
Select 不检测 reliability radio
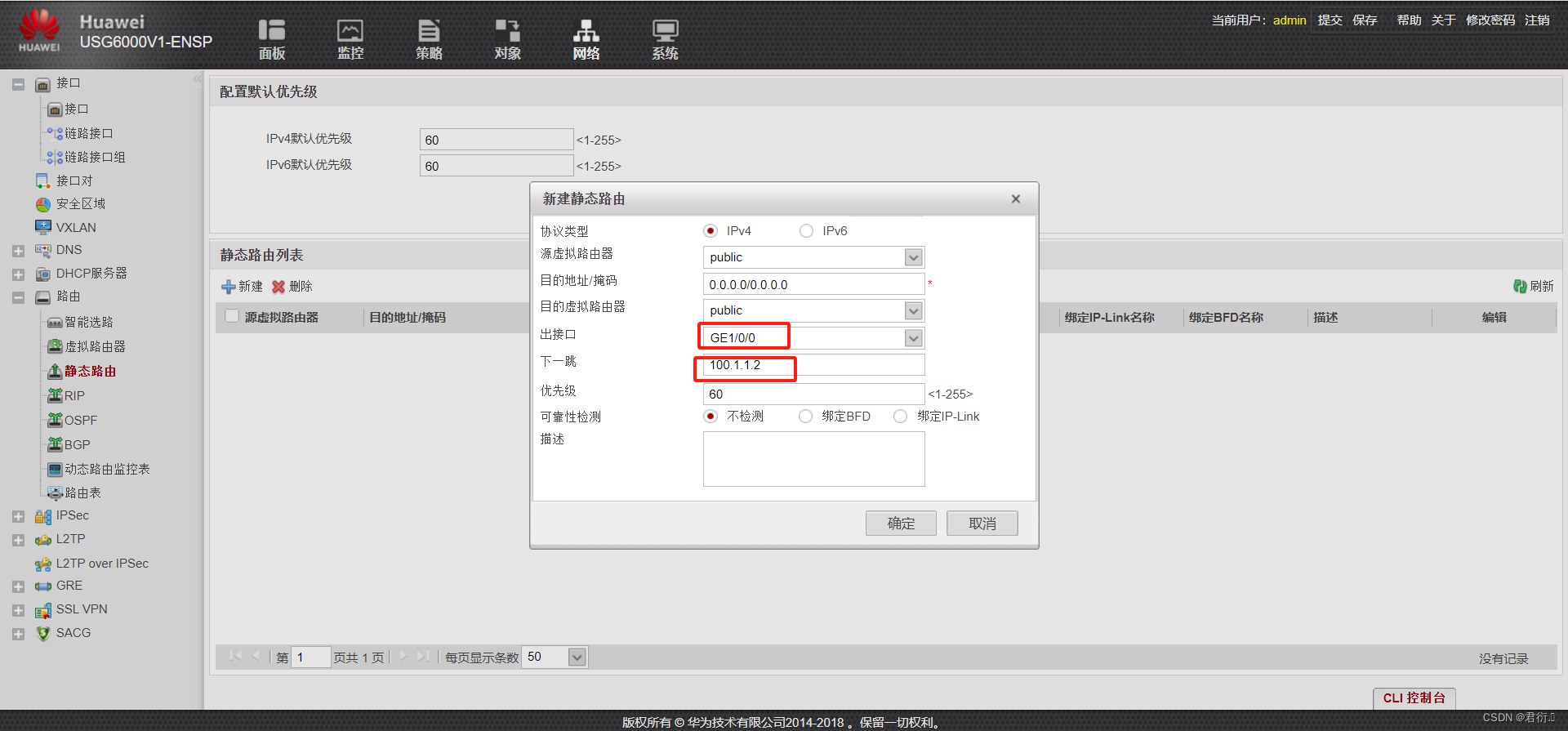tap(710, 417)
